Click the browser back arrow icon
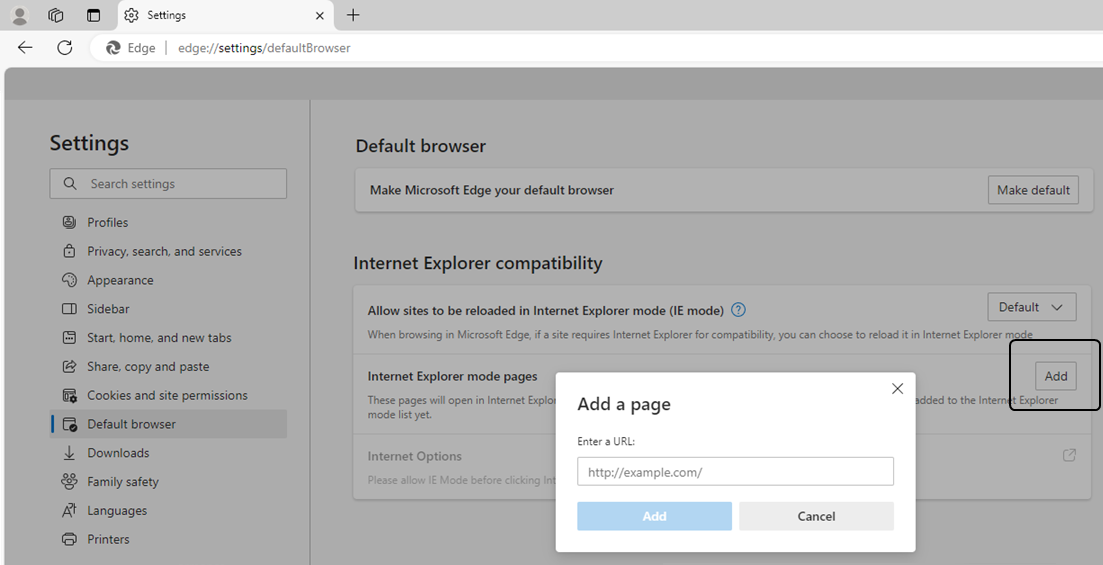This screenshot has width=1103, height=565. (x=25, y=47)
